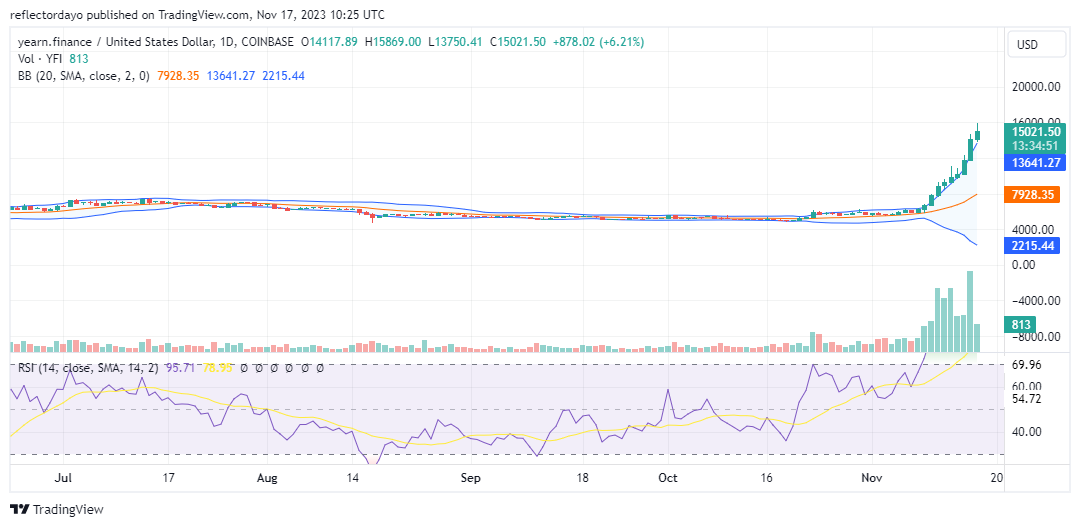Viewport: 1080px width, 527px height.
Task: Click the published-on TradingView.com header text
Action: coord(198,14)
